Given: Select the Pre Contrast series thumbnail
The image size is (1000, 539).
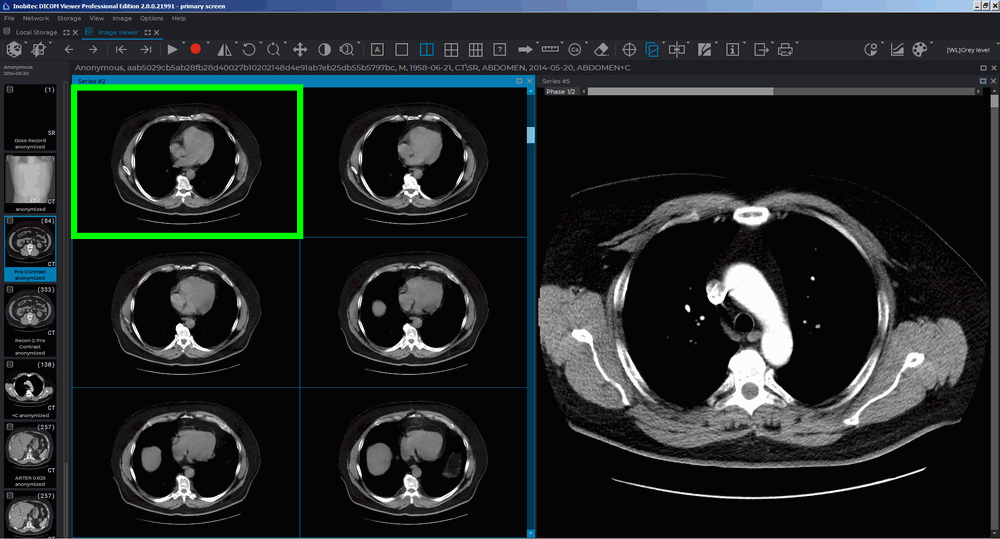Looking at the screenshot, I should click(30, 249).
